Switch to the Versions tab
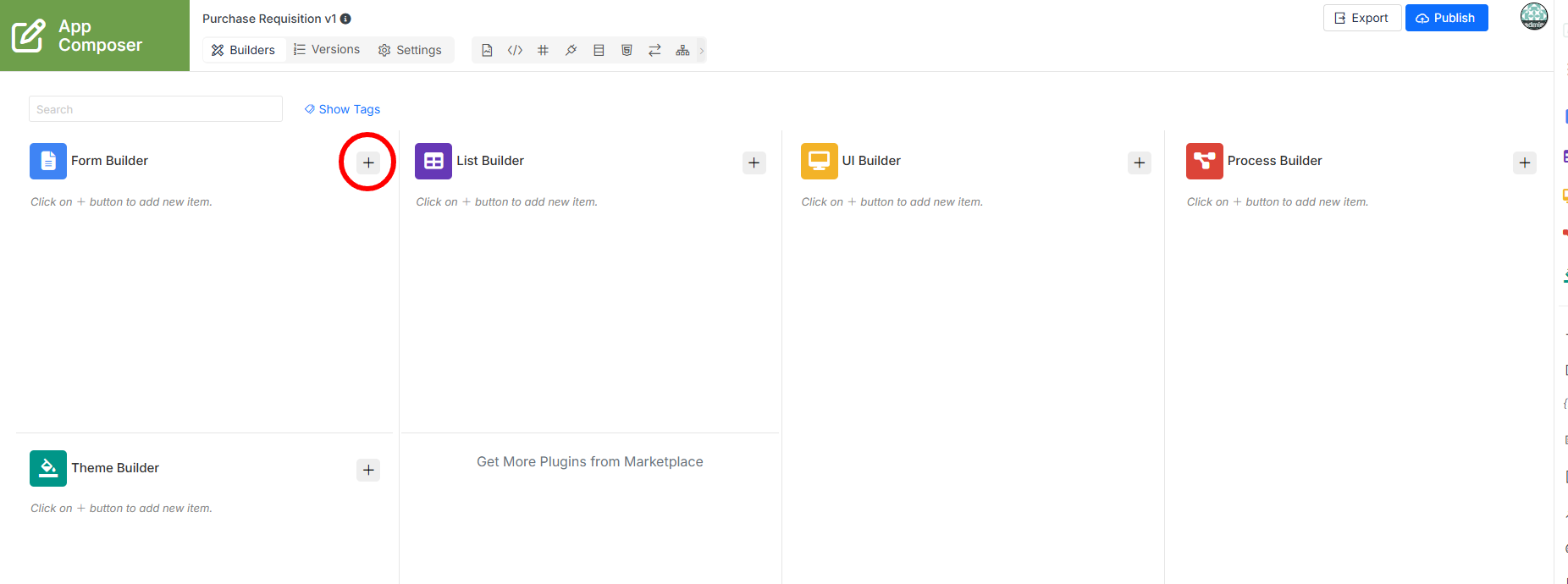1568x584 pixels. tap(327, 50)
